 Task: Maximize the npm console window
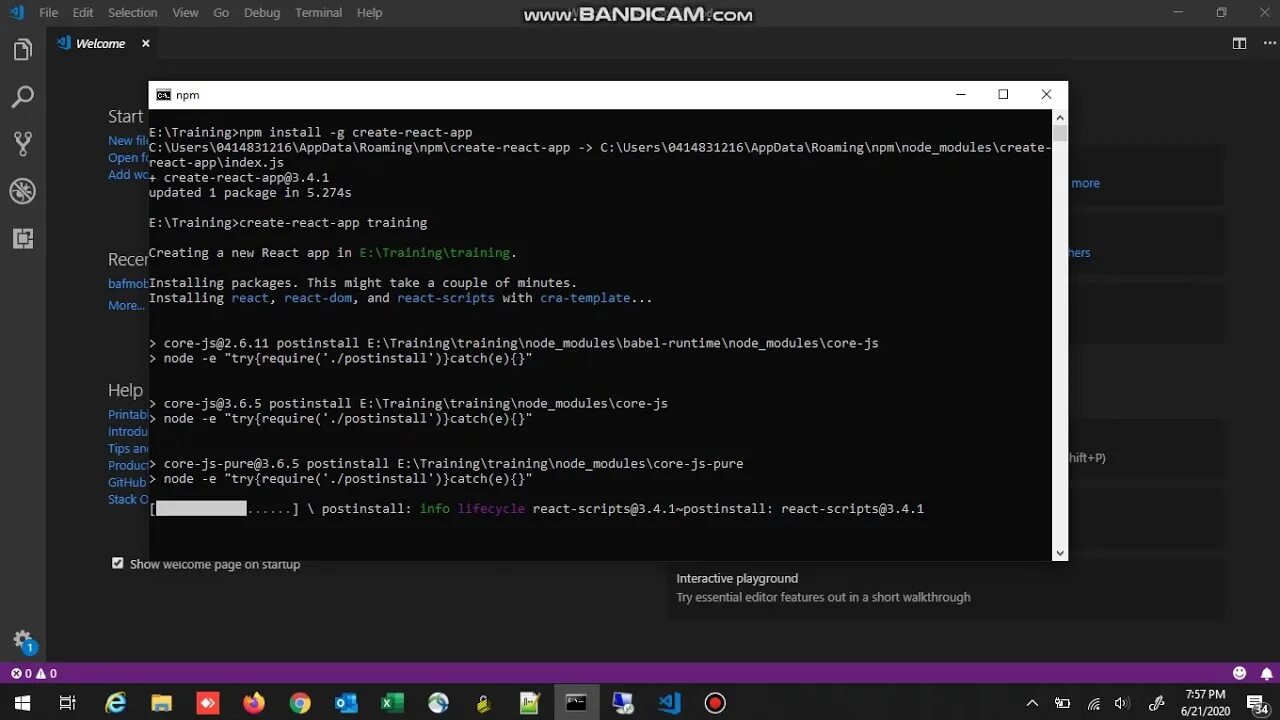1003,94
